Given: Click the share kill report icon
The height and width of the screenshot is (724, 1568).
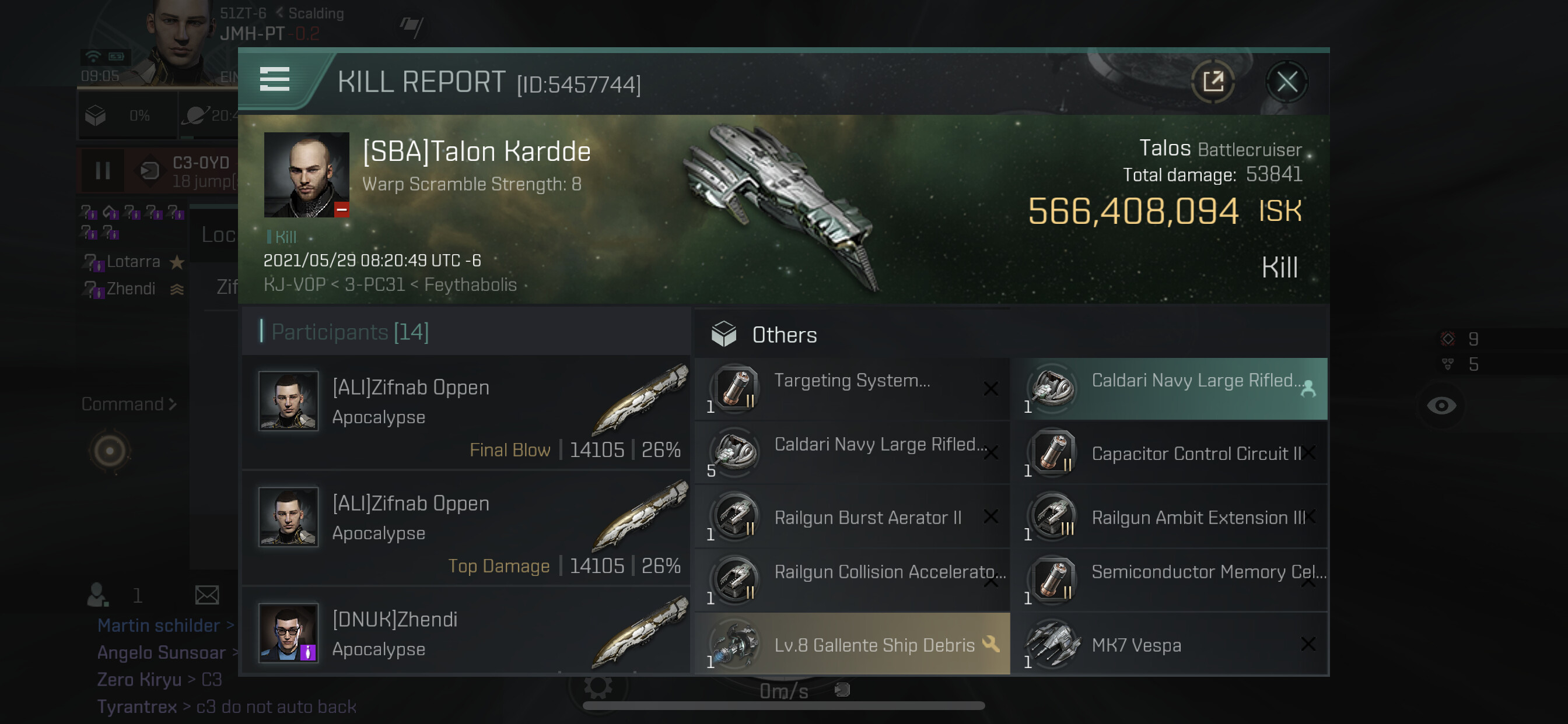Looking at the screenshot, I should coord(1213,82).
